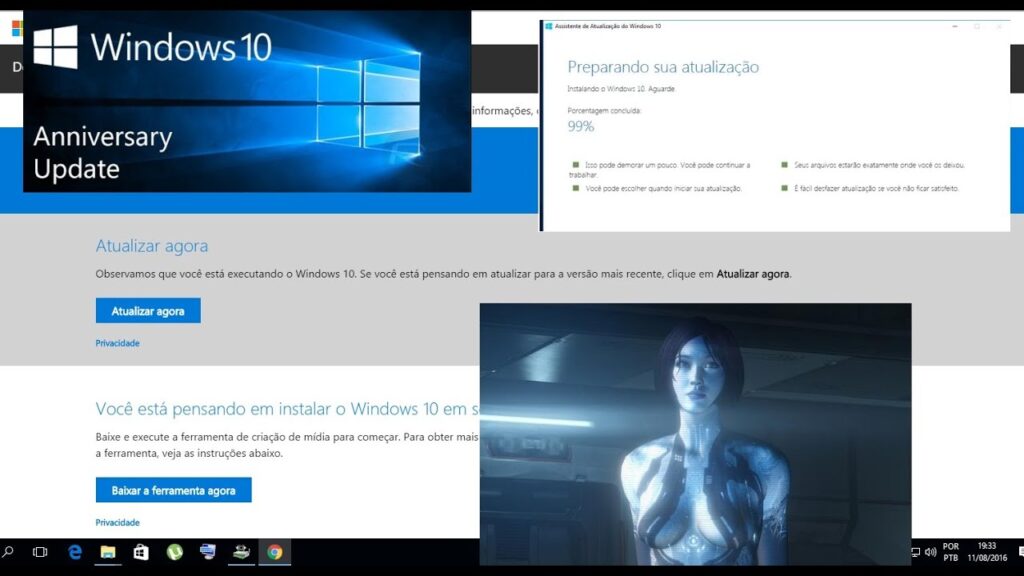Click the Update Assistant window title text

click(x=608, y=26)
